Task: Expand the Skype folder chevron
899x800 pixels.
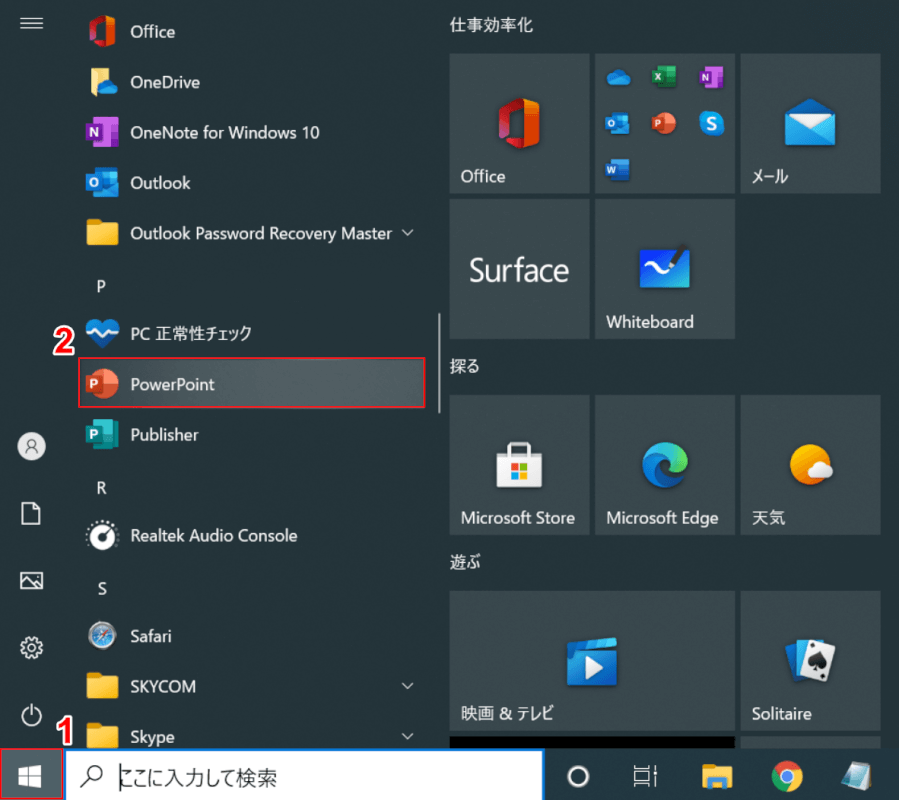Action: (x=408, y=736)
